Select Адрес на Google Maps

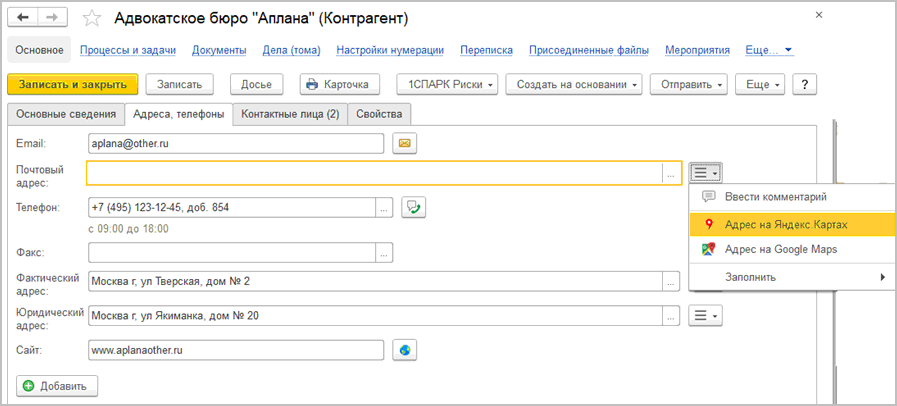[780, 249]
